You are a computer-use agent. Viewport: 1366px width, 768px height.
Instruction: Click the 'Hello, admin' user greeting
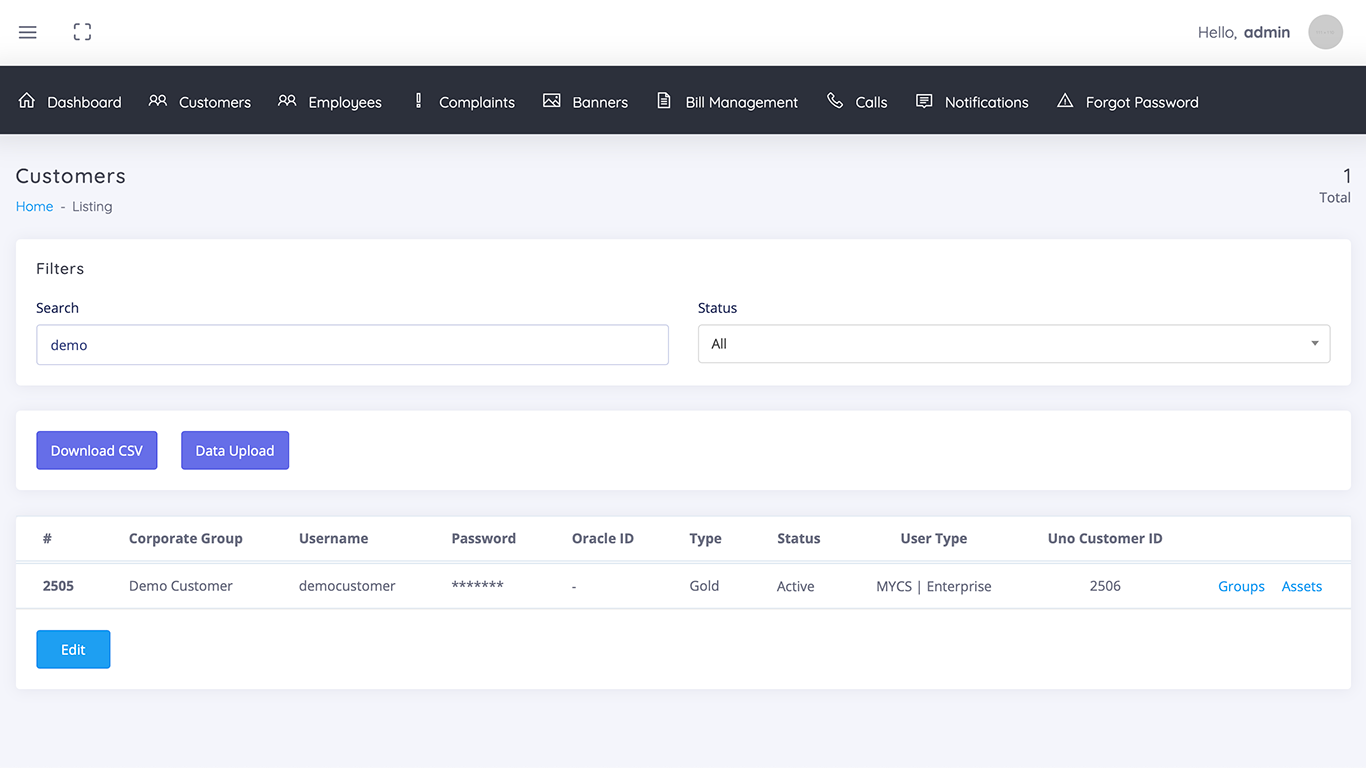tap(1244, 32)
